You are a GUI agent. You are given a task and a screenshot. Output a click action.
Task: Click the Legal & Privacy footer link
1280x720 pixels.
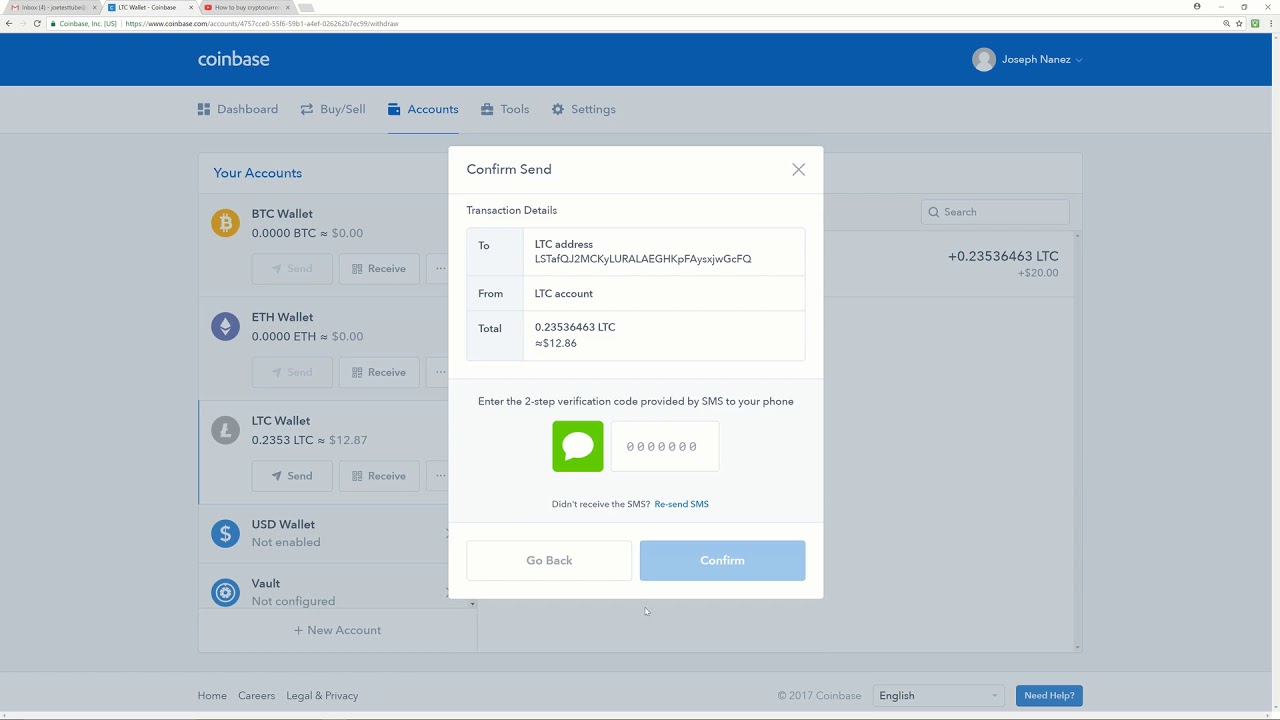click(x=322, y=695)
